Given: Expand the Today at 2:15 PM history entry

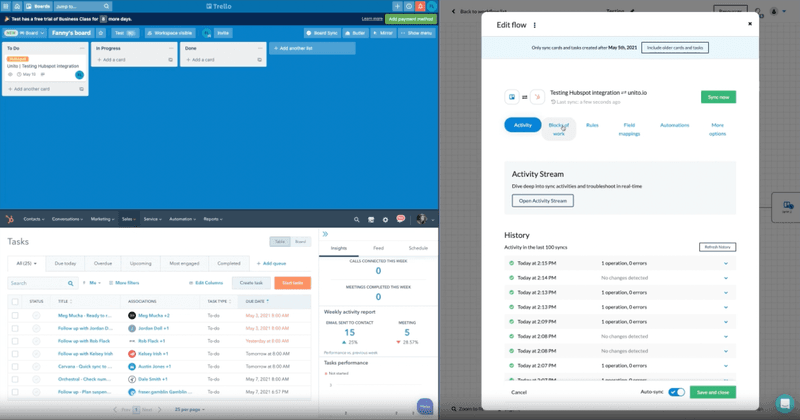Looking at the screenshot, I should click(726, 263).
